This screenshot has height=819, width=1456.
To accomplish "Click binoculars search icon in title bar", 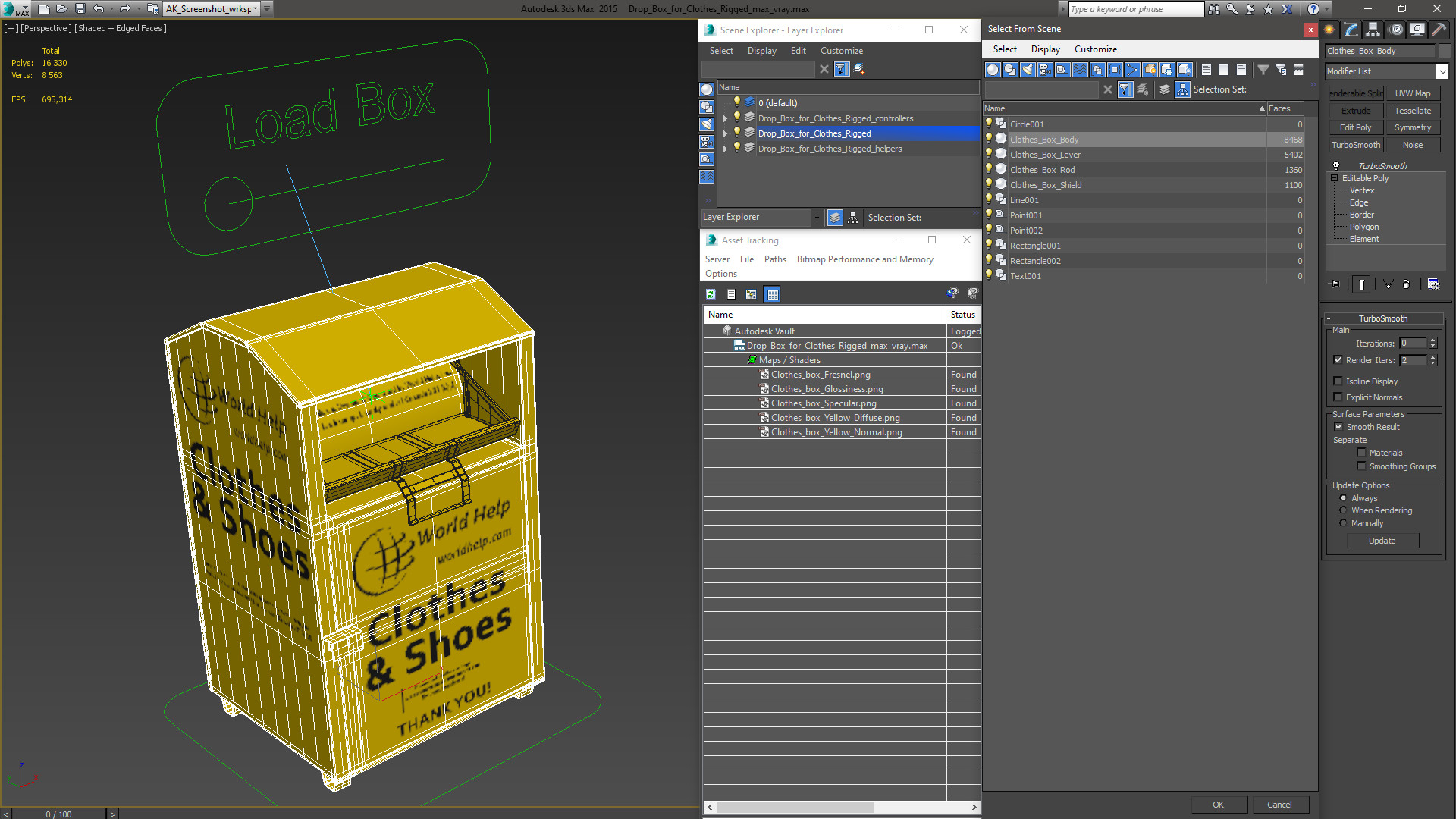I will [1214, 9].
